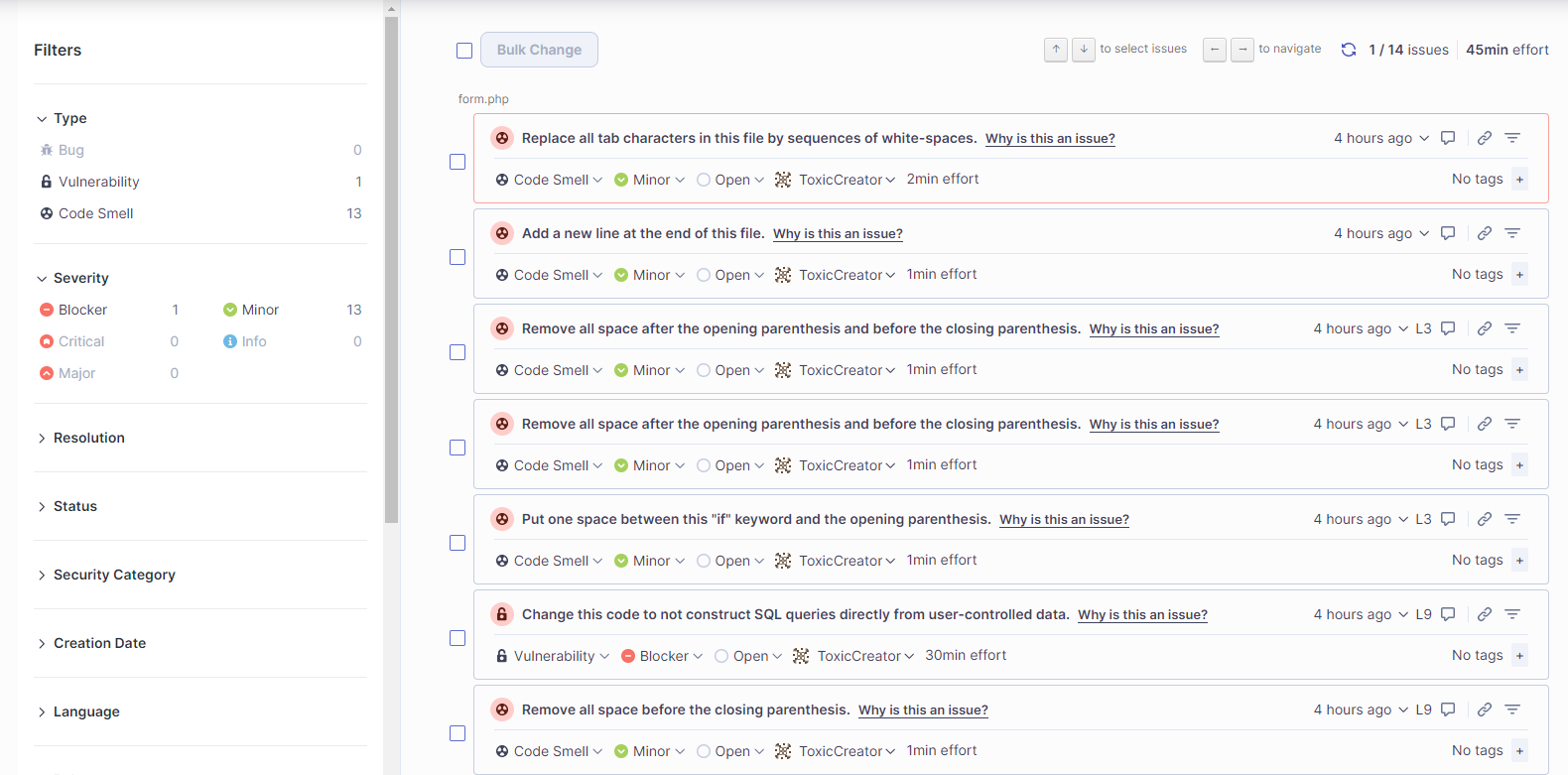The image size is (1568, 775).
Task: Comment on the SQL queries vulnerability issue
Action: coord(1448,614)
